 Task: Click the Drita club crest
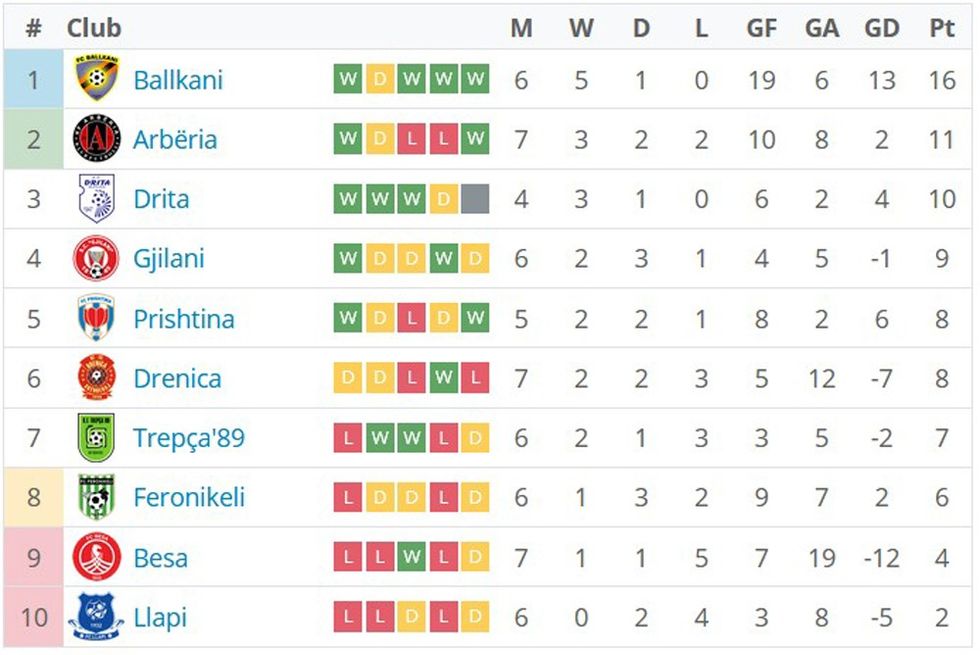pos(96,199)
